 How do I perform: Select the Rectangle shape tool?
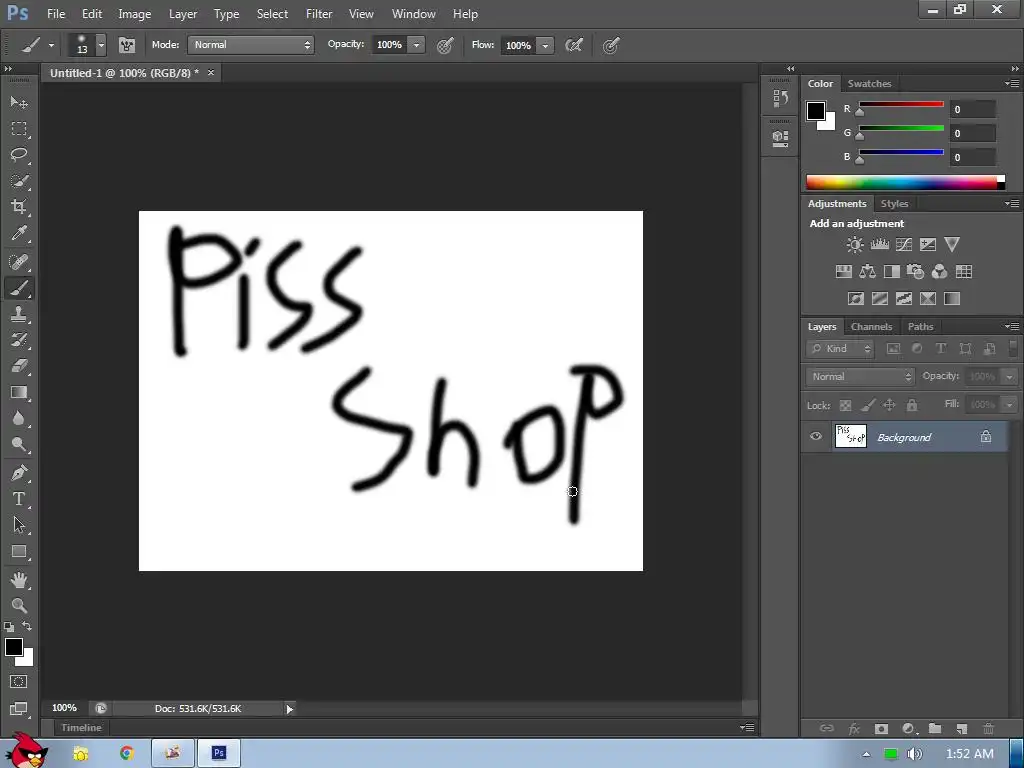coord(19,552)
